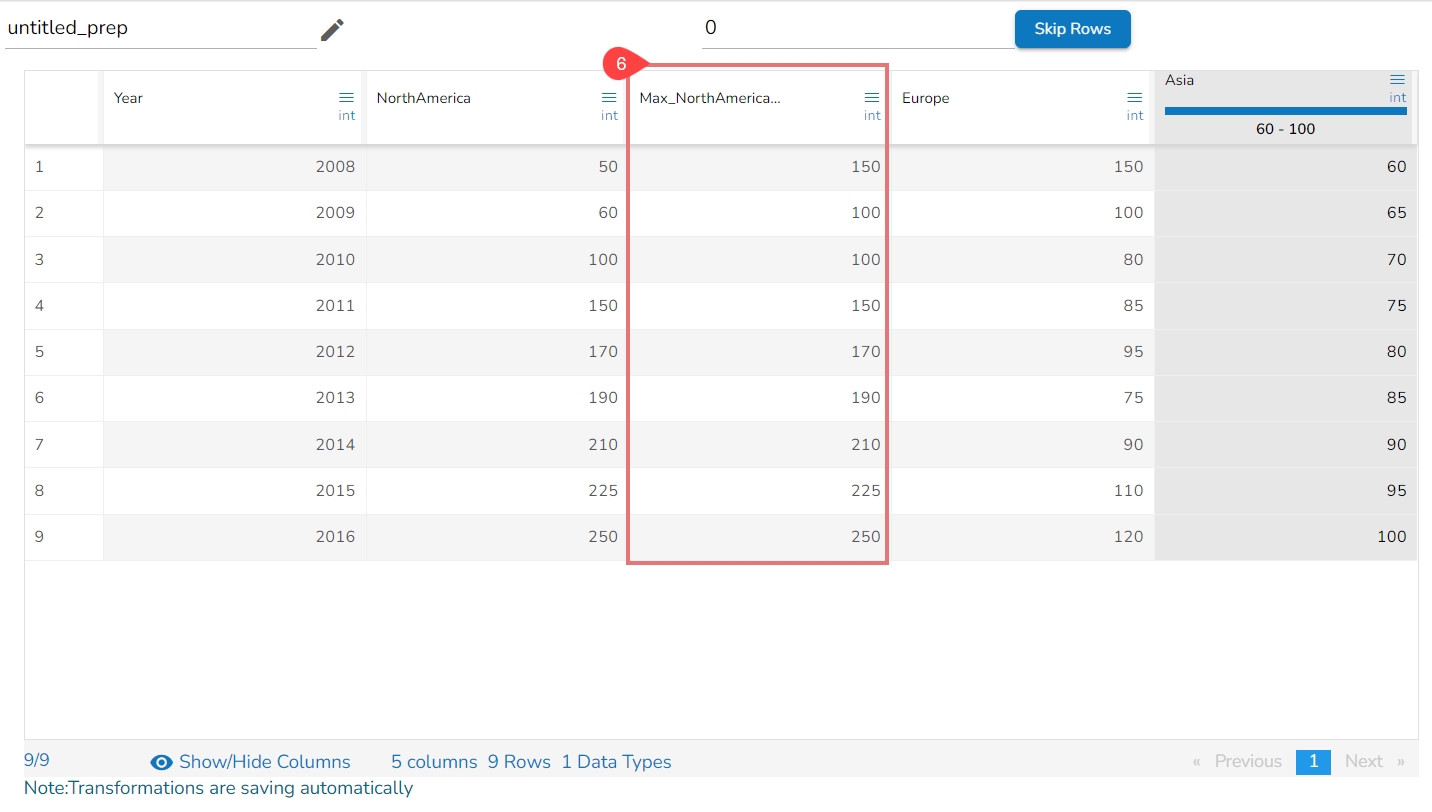Viewport: 1432px width, 812px height.
Task: Open the NorthAmerica column menu icon
Action: (x=609, y=98)
